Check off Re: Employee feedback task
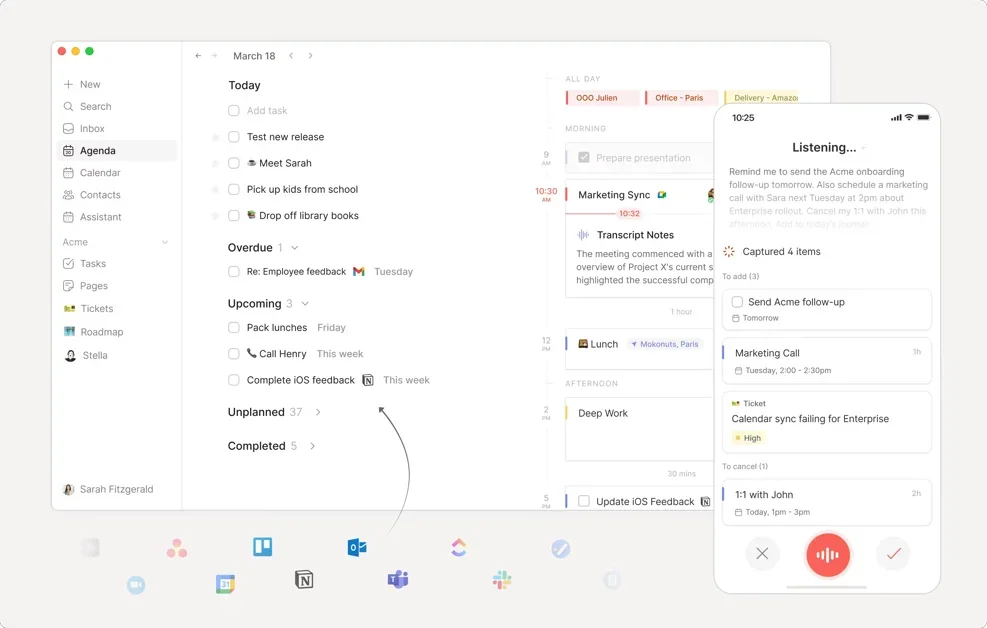Viewport: 987px width, 628px height. pyautogui.click(x=234, y=272)
